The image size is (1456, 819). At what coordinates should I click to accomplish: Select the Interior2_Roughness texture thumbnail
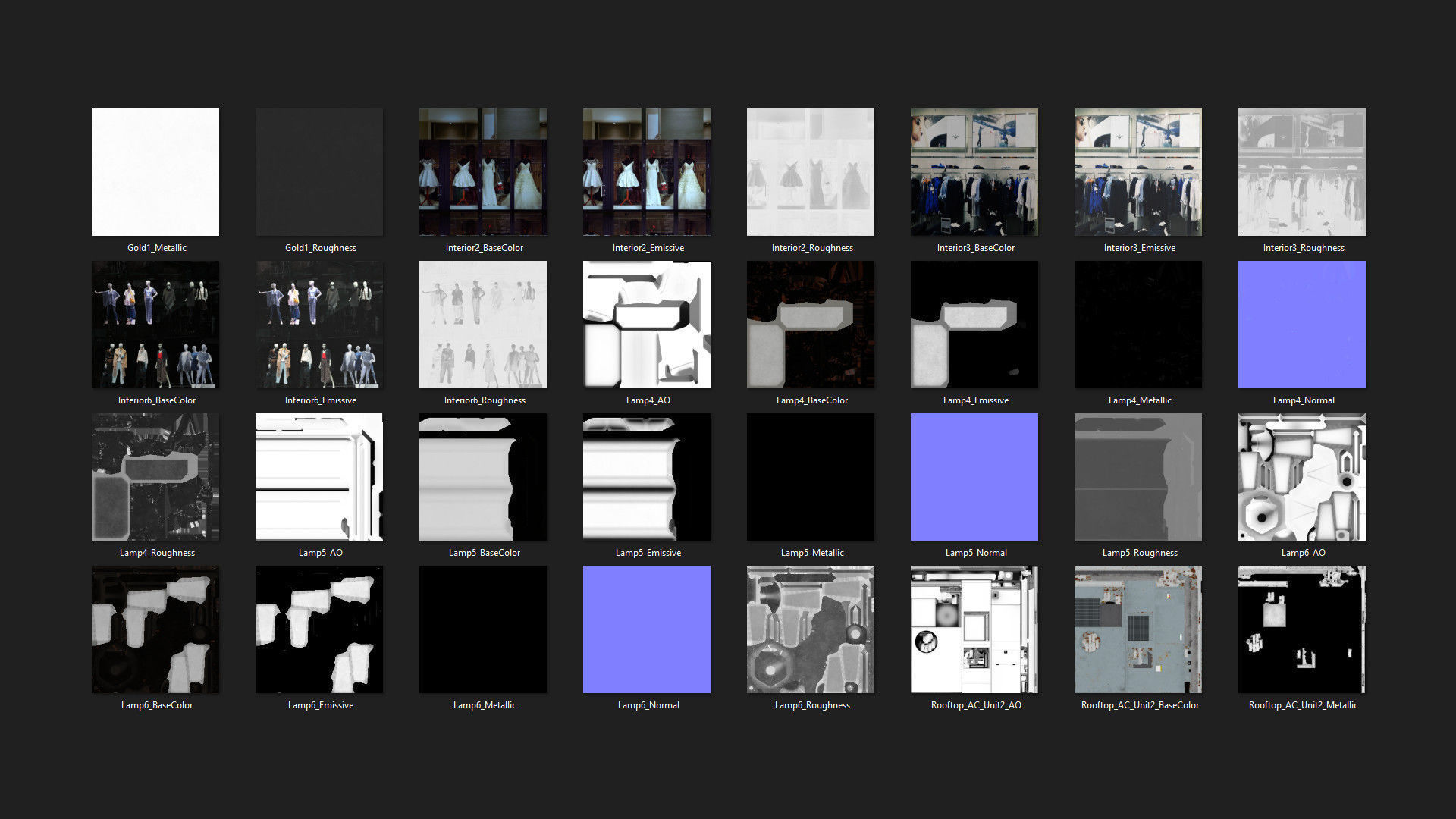coord(811,172)
